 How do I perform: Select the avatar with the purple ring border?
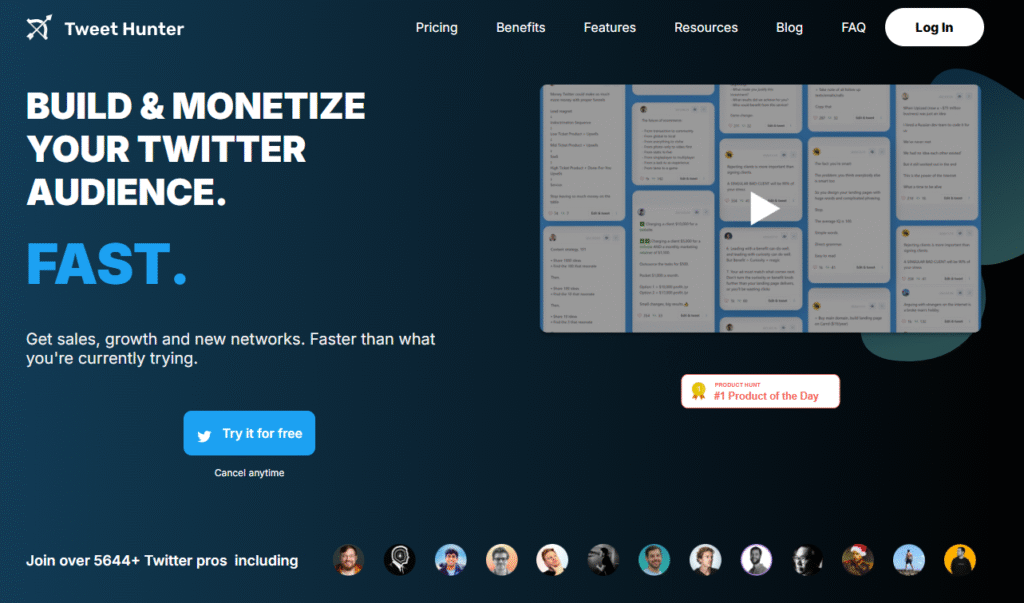click(x=756, y=560)
